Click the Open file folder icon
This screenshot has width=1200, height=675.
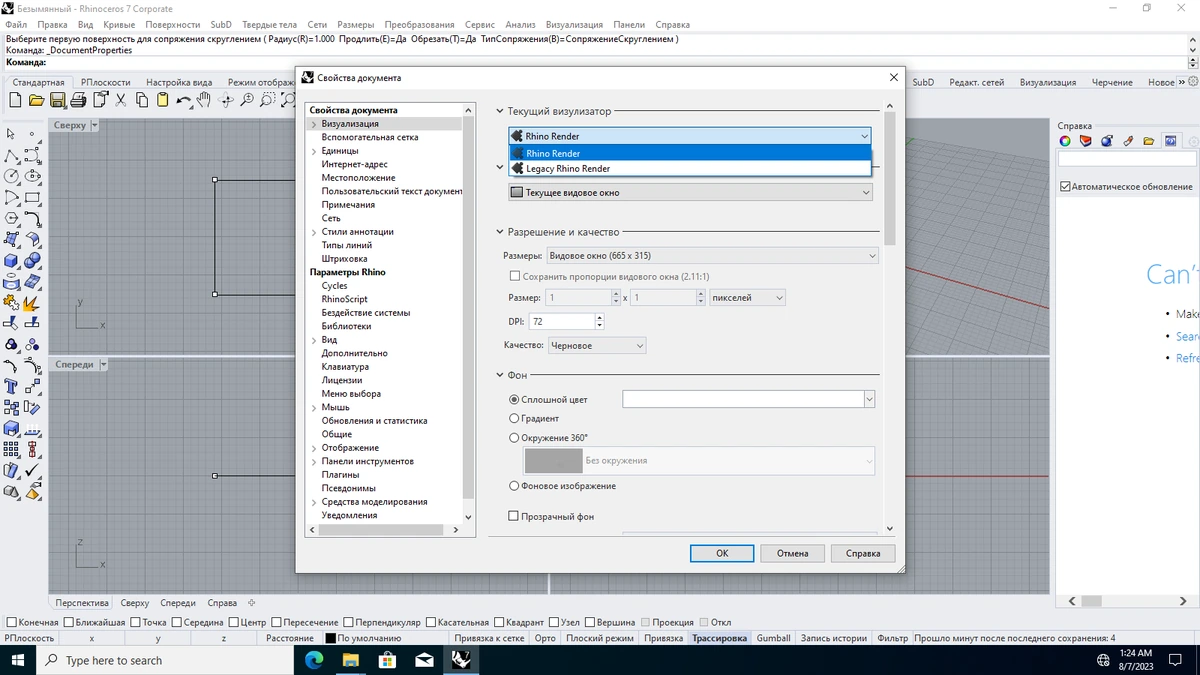tap(36, 100)
